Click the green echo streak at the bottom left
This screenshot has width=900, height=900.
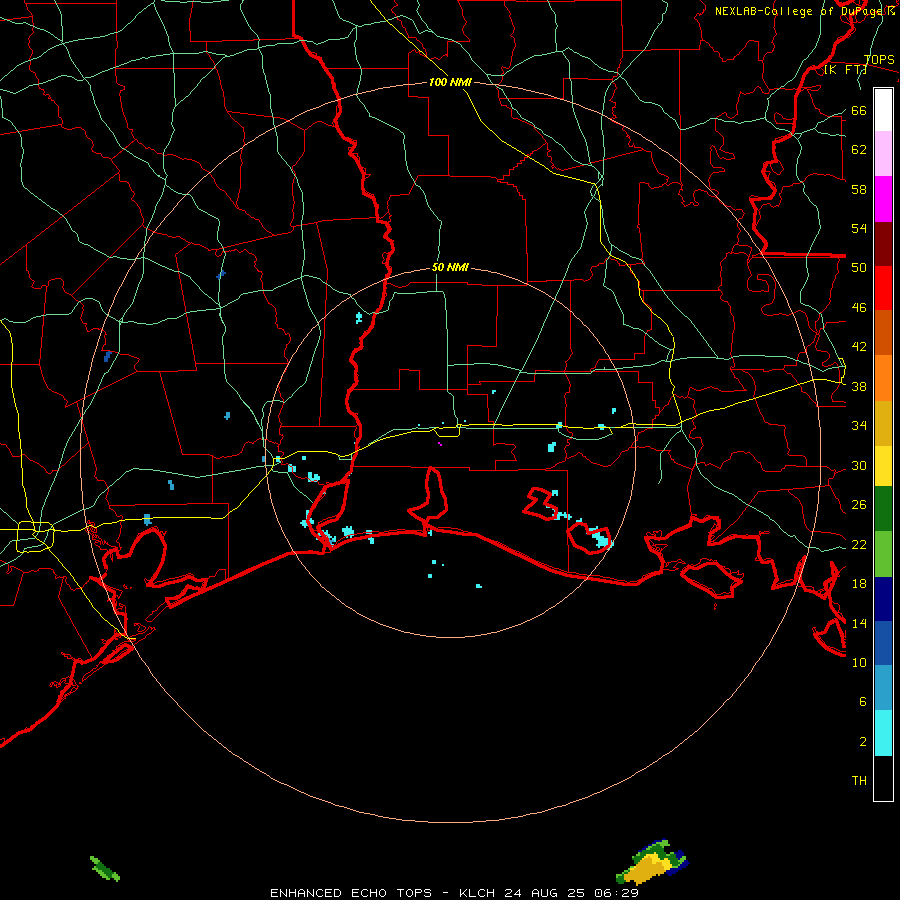click(x=104, y=868)
